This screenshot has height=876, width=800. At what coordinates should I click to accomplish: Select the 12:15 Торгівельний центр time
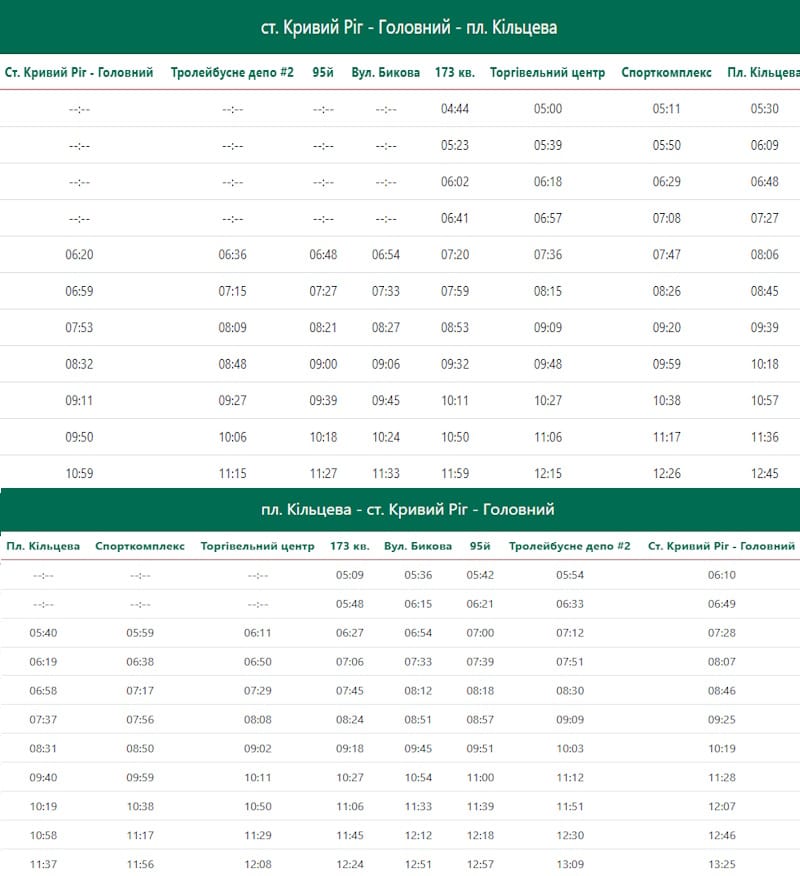pyautogui.click(x=547, y=474)
